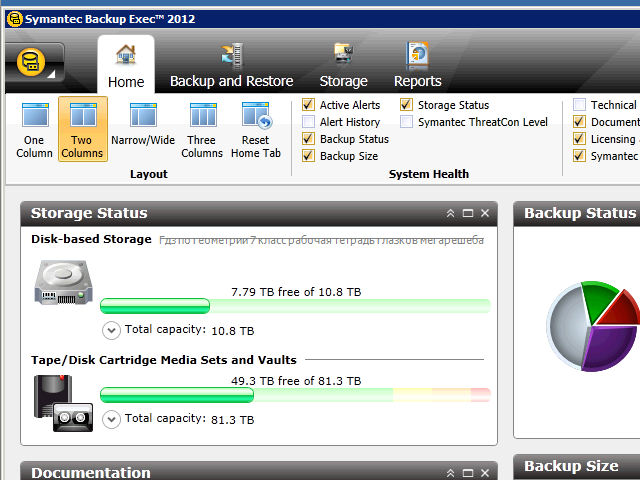The height and width of the screenshot is (480, 640).
Task: Select the Two Columns layout
Action: coord(82,129)
